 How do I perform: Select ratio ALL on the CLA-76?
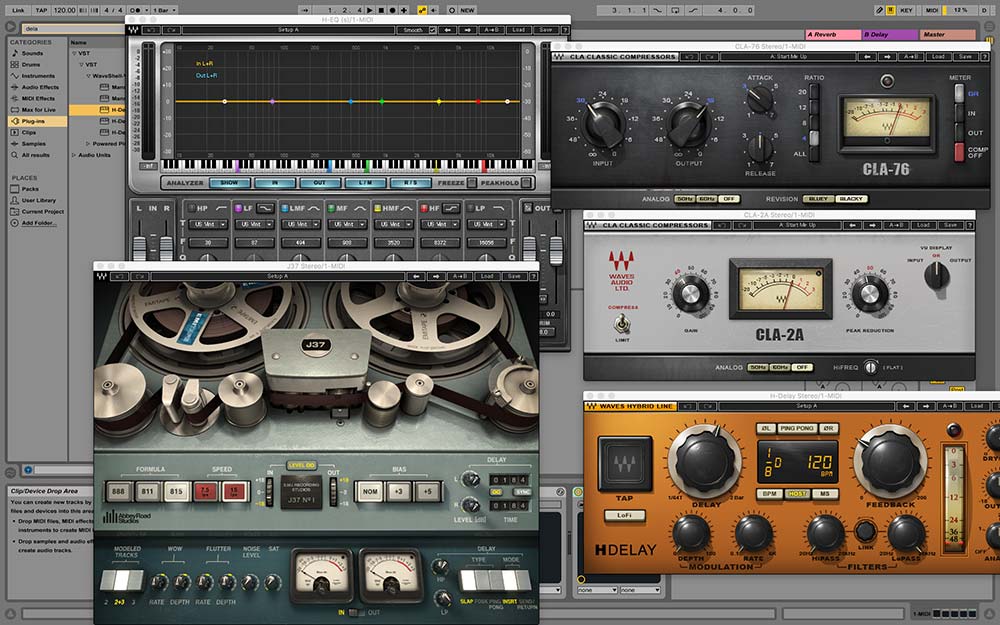(x=813, y=153)
